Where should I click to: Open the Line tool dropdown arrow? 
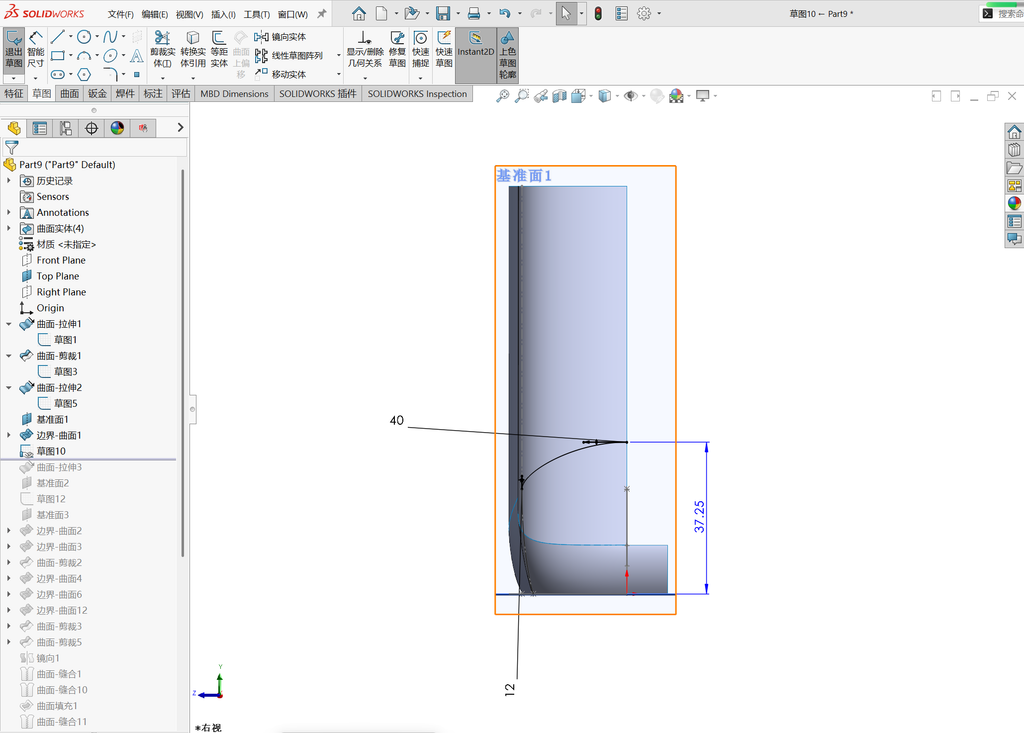71,37
